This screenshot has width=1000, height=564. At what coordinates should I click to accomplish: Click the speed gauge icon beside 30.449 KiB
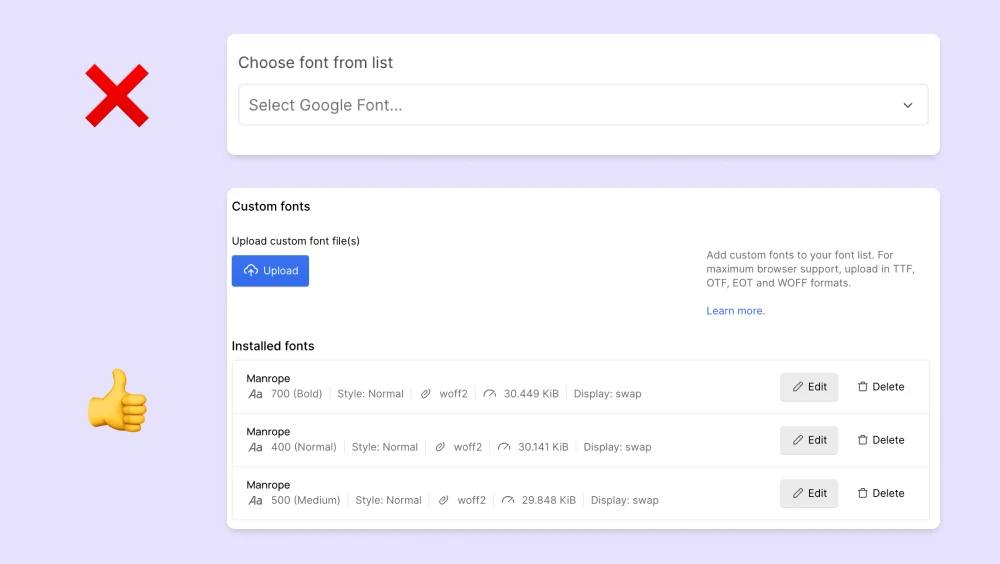489,394
